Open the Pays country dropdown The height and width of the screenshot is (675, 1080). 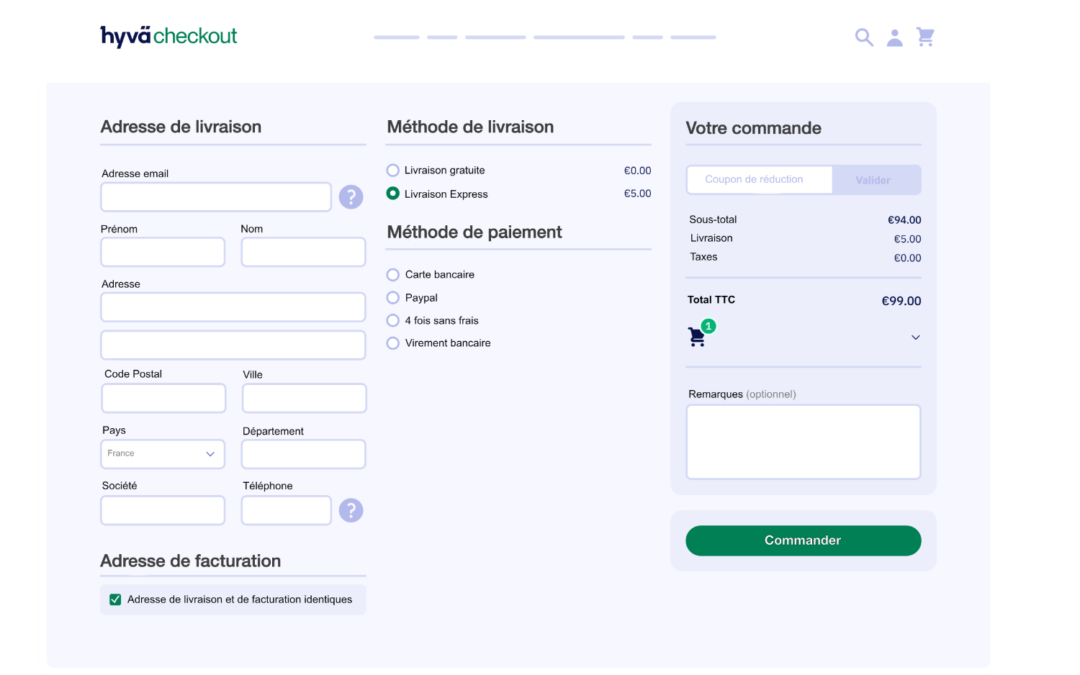tap(163, 454)
